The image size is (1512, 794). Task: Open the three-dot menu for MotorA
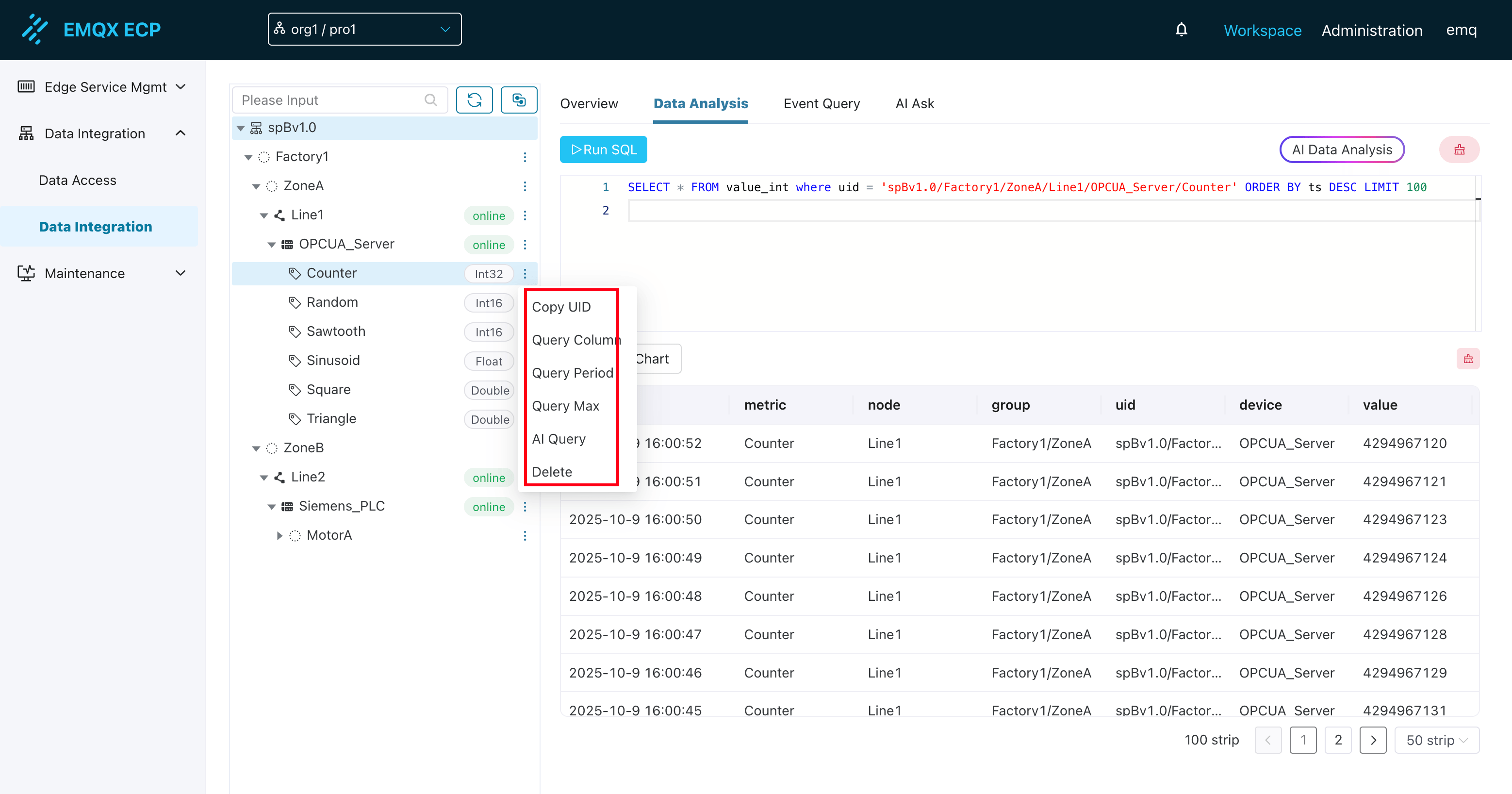coord(525,536)
